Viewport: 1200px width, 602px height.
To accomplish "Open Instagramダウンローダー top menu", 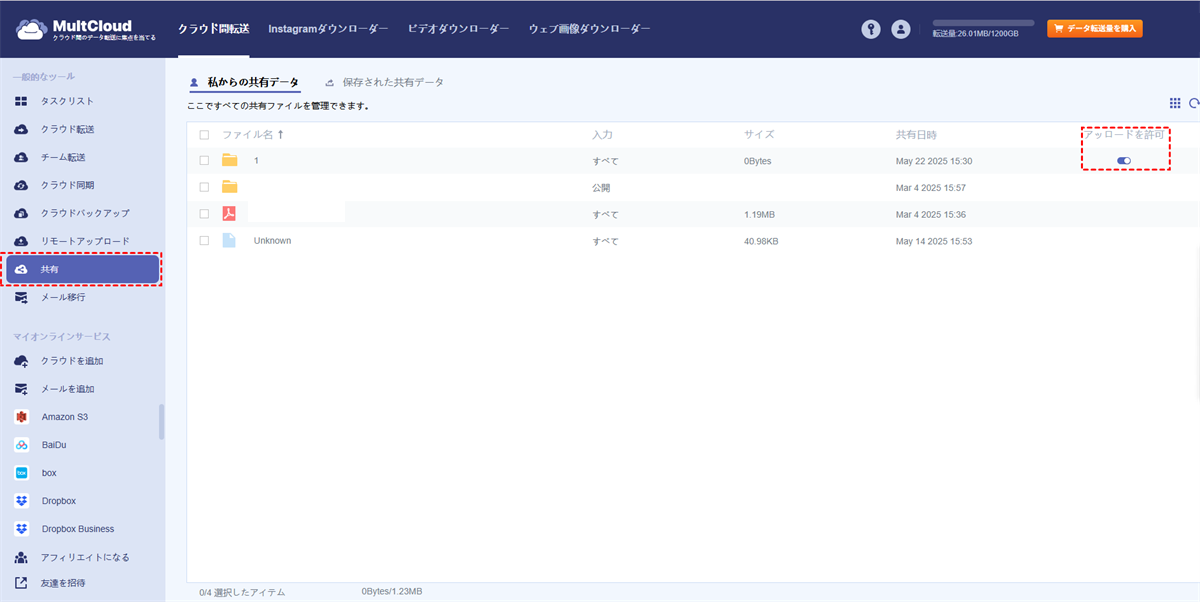I will click(x=328, y=30).
